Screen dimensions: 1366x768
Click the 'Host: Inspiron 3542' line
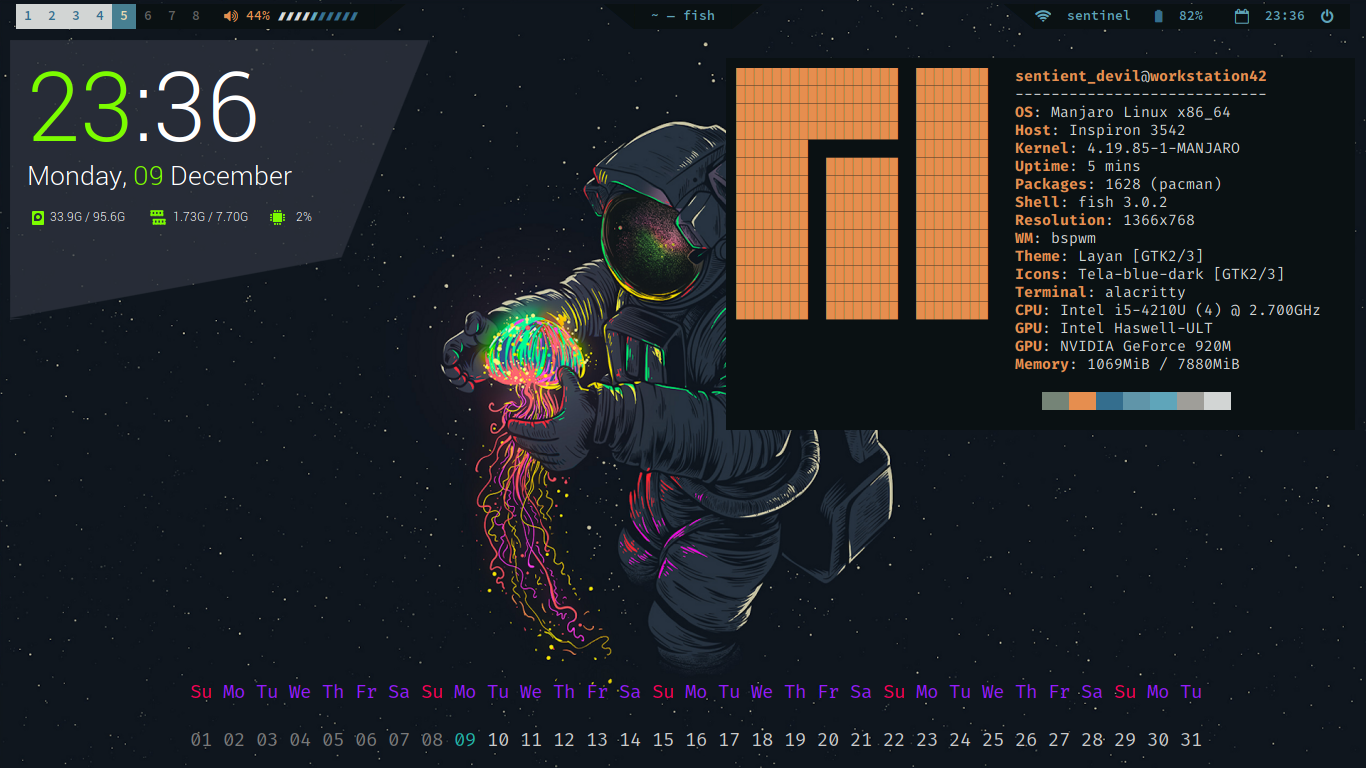click(x=1100, y=130)
